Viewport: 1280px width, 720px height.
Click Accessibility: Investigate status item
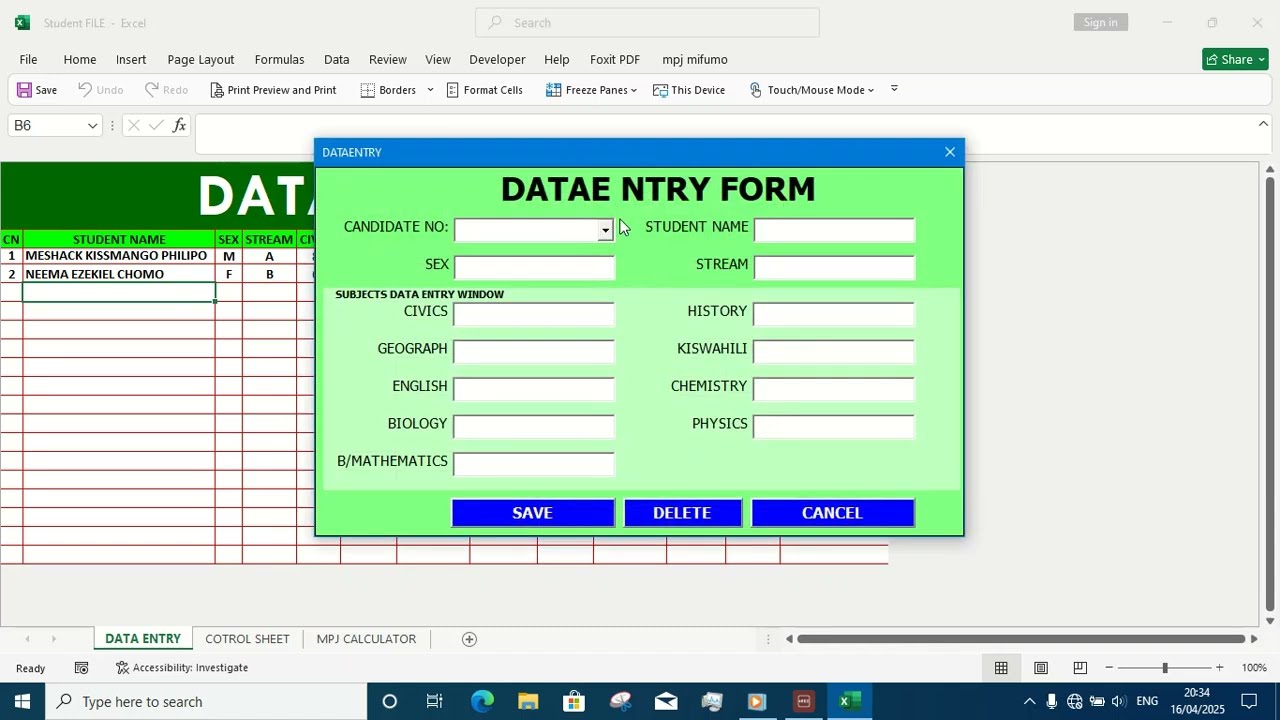click(x=182, y=668)
